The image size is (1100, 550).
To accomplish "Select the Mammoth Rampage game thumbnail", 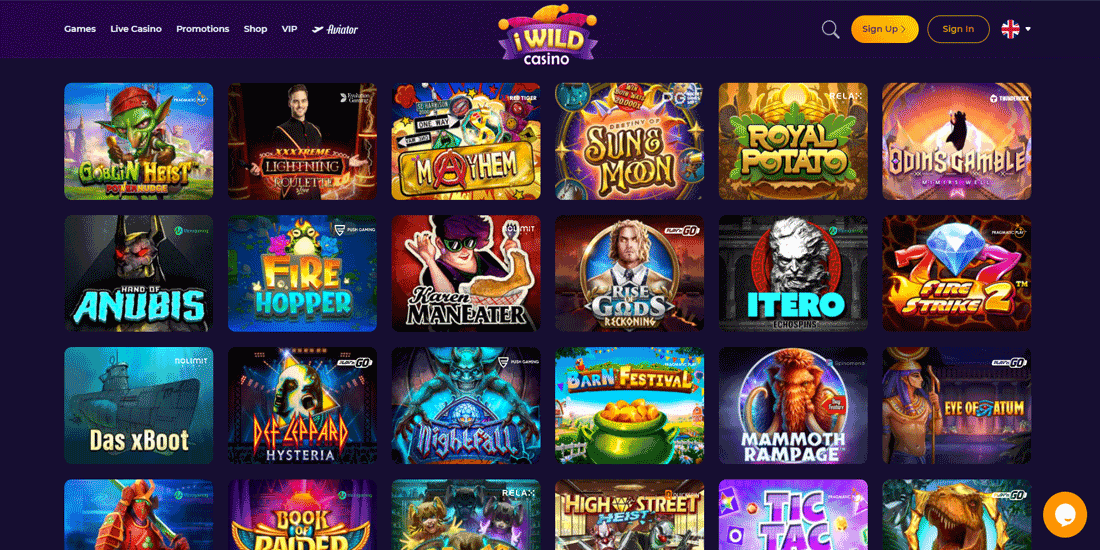I will pyautogui.click(x=793, y=405).
